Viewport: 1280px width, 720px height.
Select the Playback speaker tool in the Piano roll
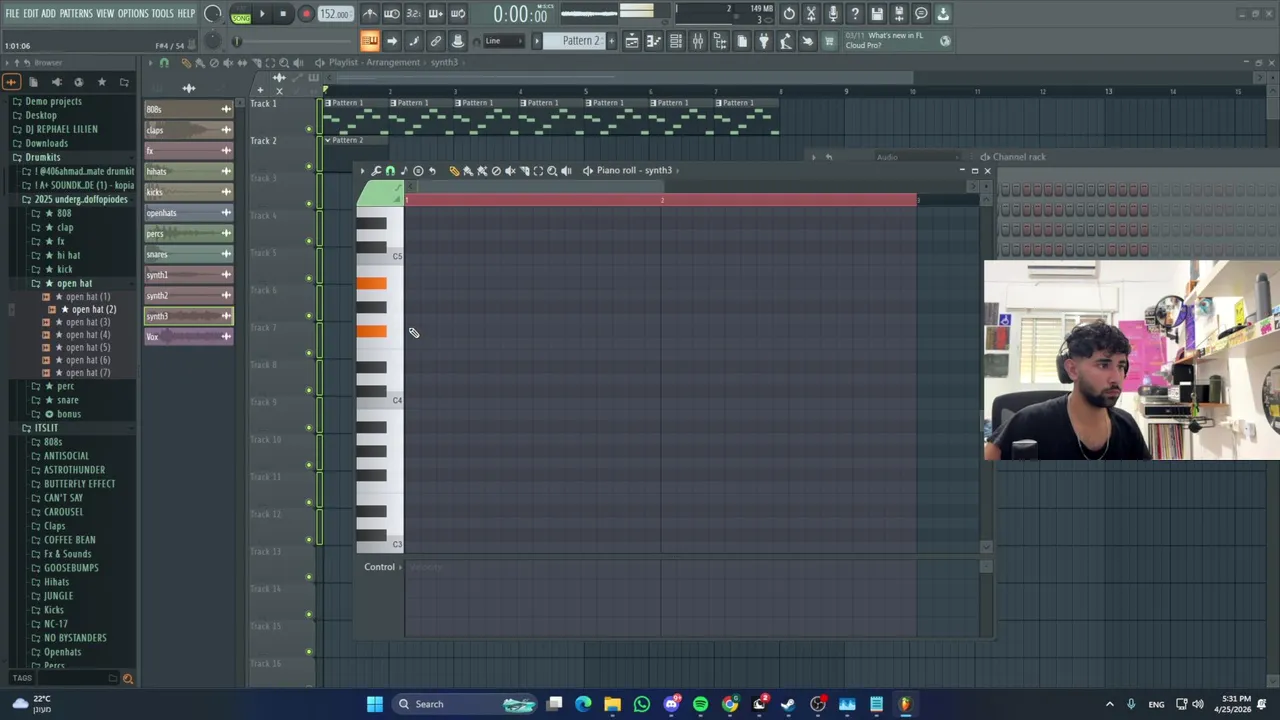click(x=566, y=171)
